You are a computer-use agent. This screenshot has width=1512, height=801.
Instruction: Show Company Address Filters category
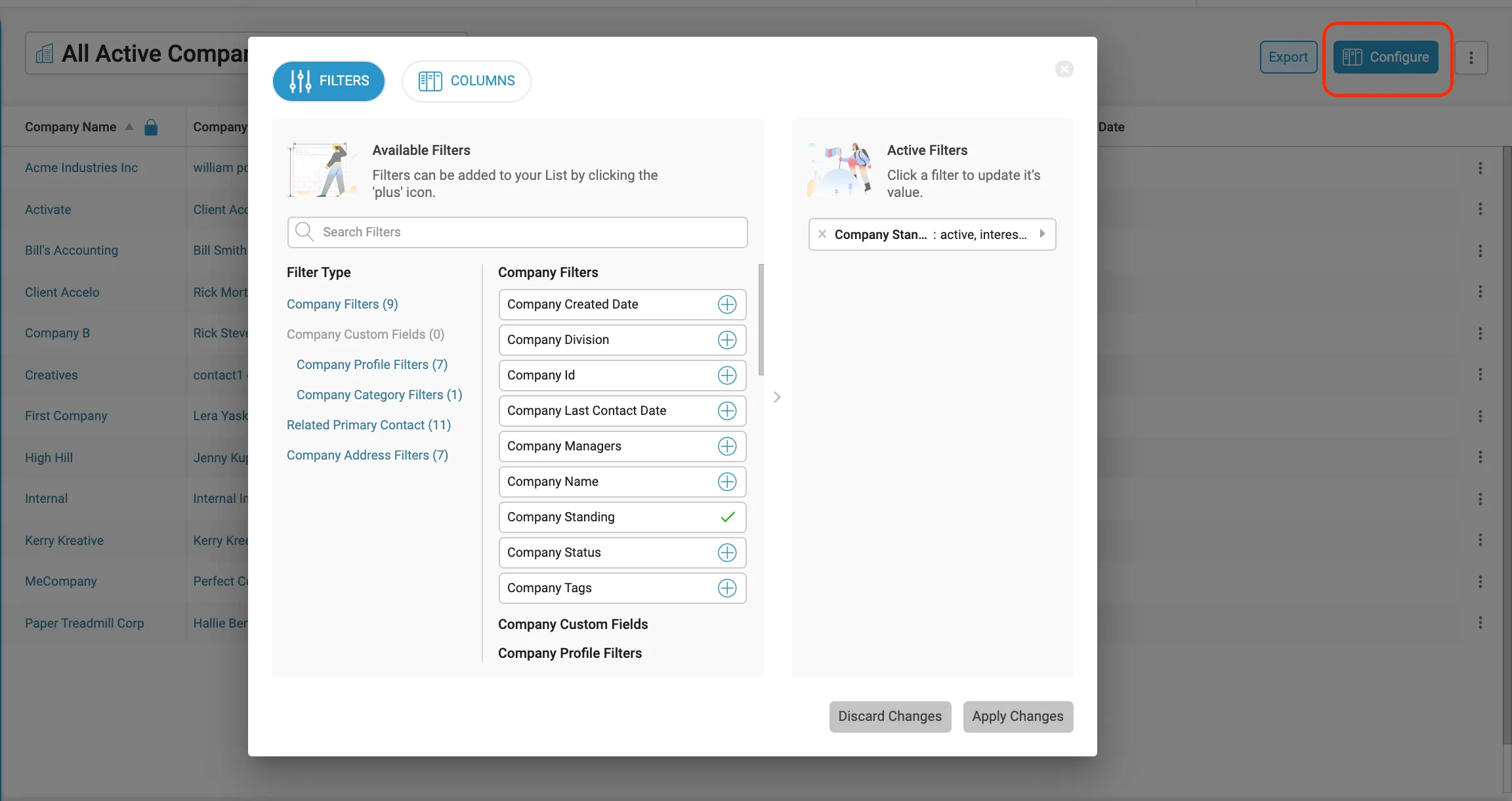[367, 456]
